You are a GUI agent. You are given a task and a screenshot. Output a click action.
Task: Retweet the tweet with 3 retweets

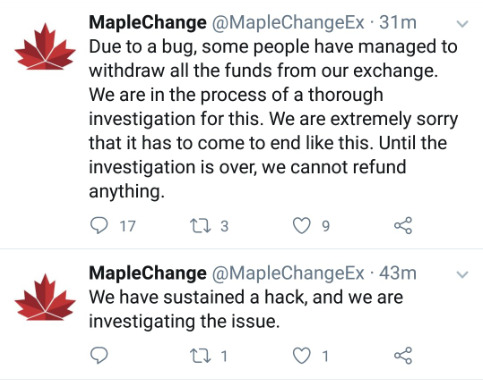[200, 226]
